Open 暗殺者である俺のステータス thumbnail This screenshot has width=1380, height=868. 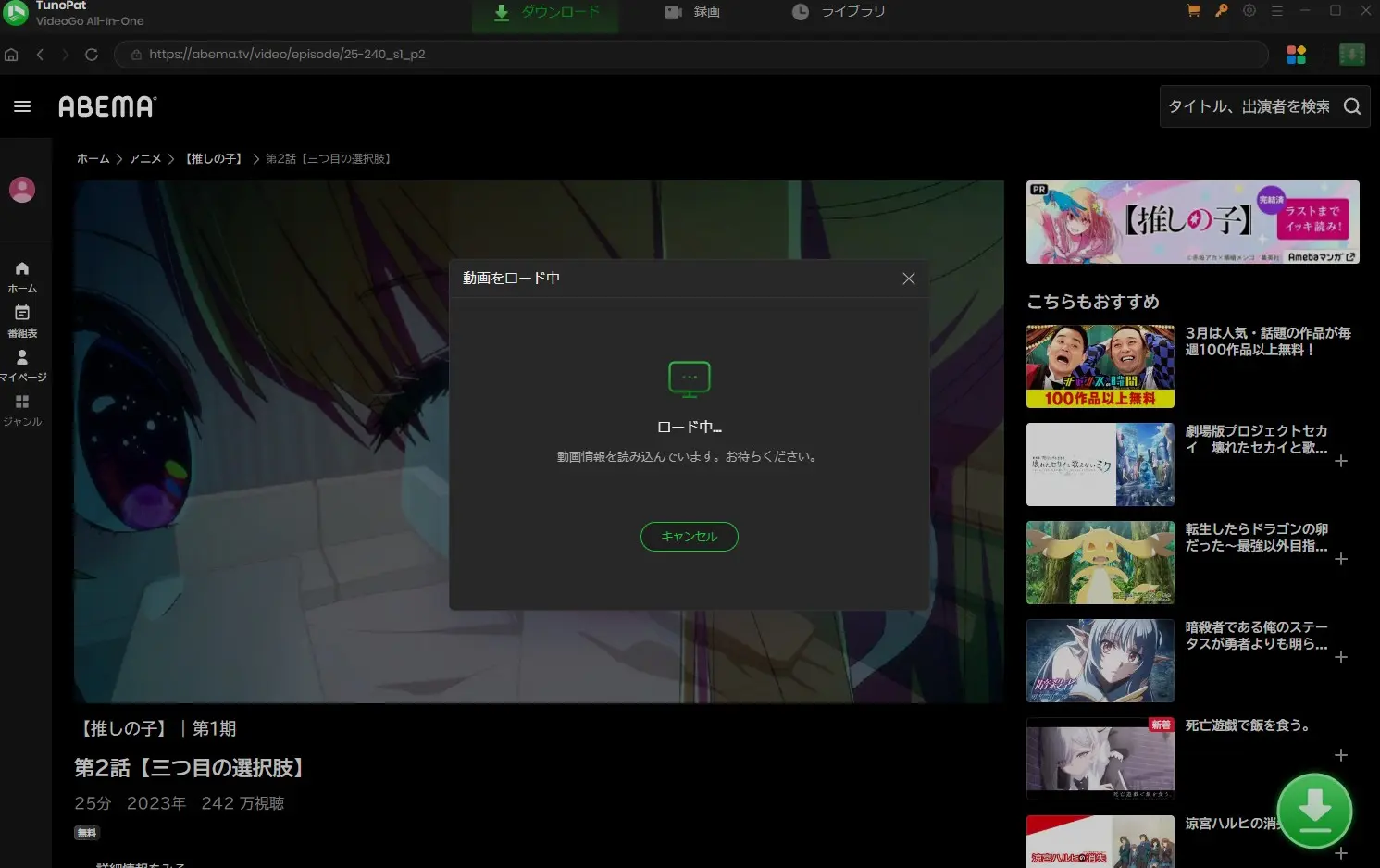coord(1100,661)
